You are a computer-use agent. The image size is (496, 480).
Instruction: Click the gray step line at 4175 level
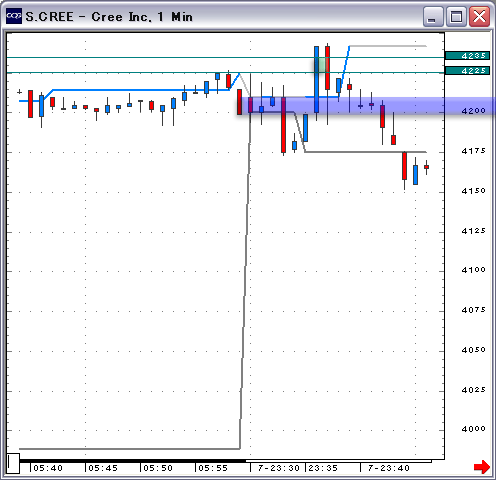(366, 152)
